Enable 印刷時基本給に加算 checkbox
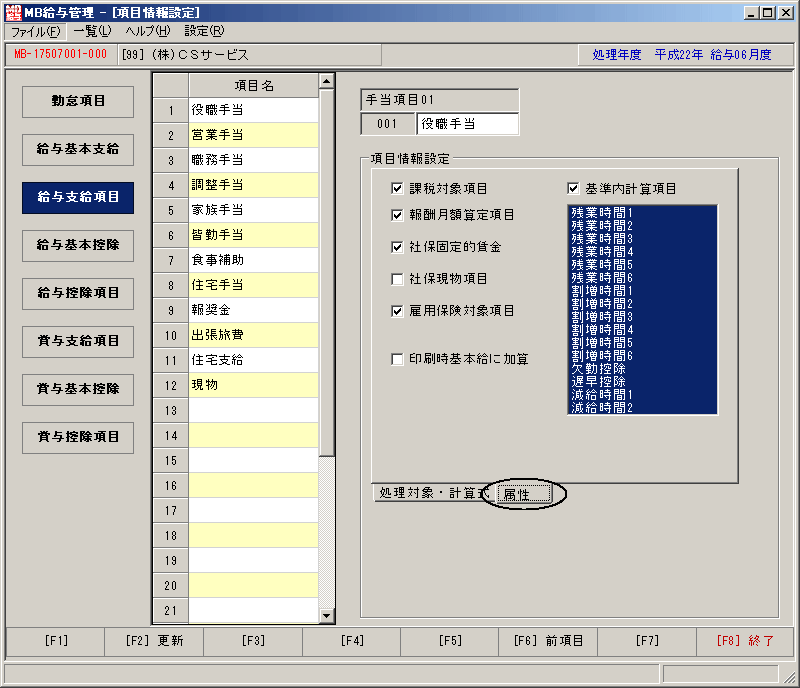The width and height of the screenshot is (800, 688). click(397, 359)
